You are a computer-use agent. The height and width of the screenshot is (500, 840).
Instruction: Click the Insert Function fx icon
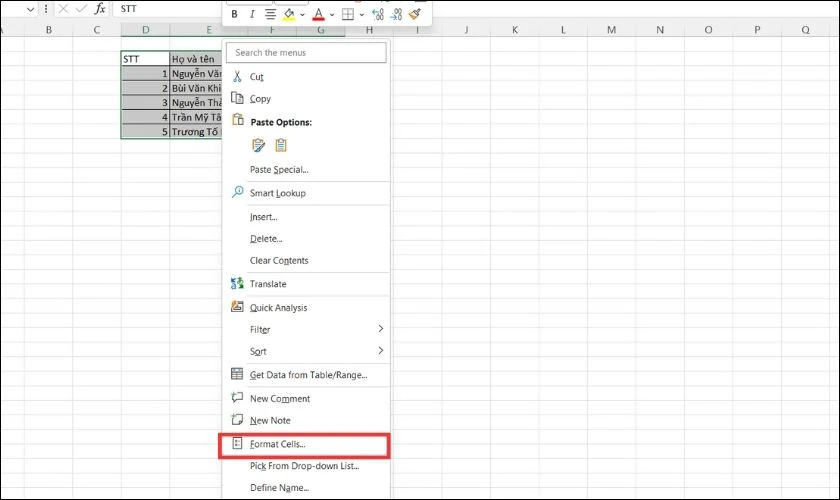[100, 9]
